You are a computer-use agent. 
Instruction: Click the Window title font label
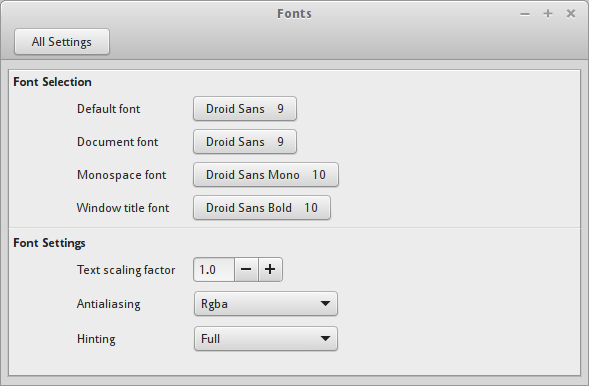click(123, 208)
